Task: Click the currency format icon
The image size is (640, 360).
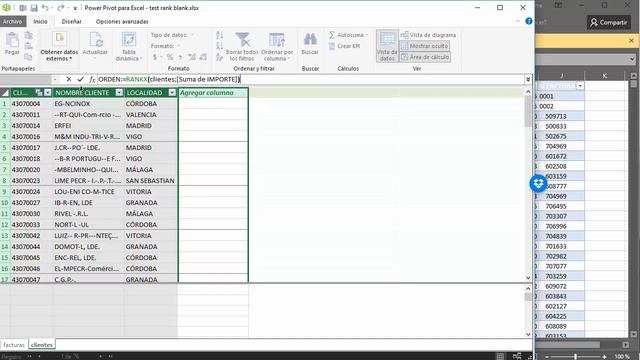Action: (x=155, y=57)
